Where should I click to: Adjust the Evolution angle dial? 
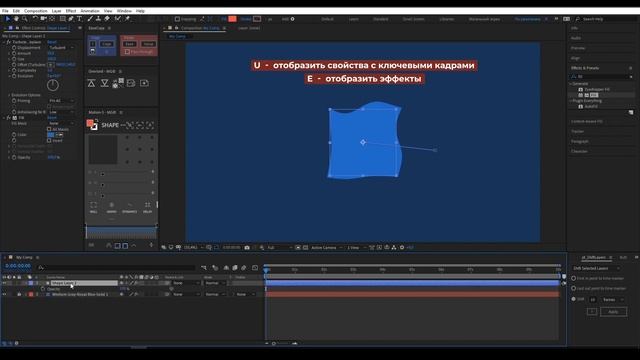click(x=53, y=85)
